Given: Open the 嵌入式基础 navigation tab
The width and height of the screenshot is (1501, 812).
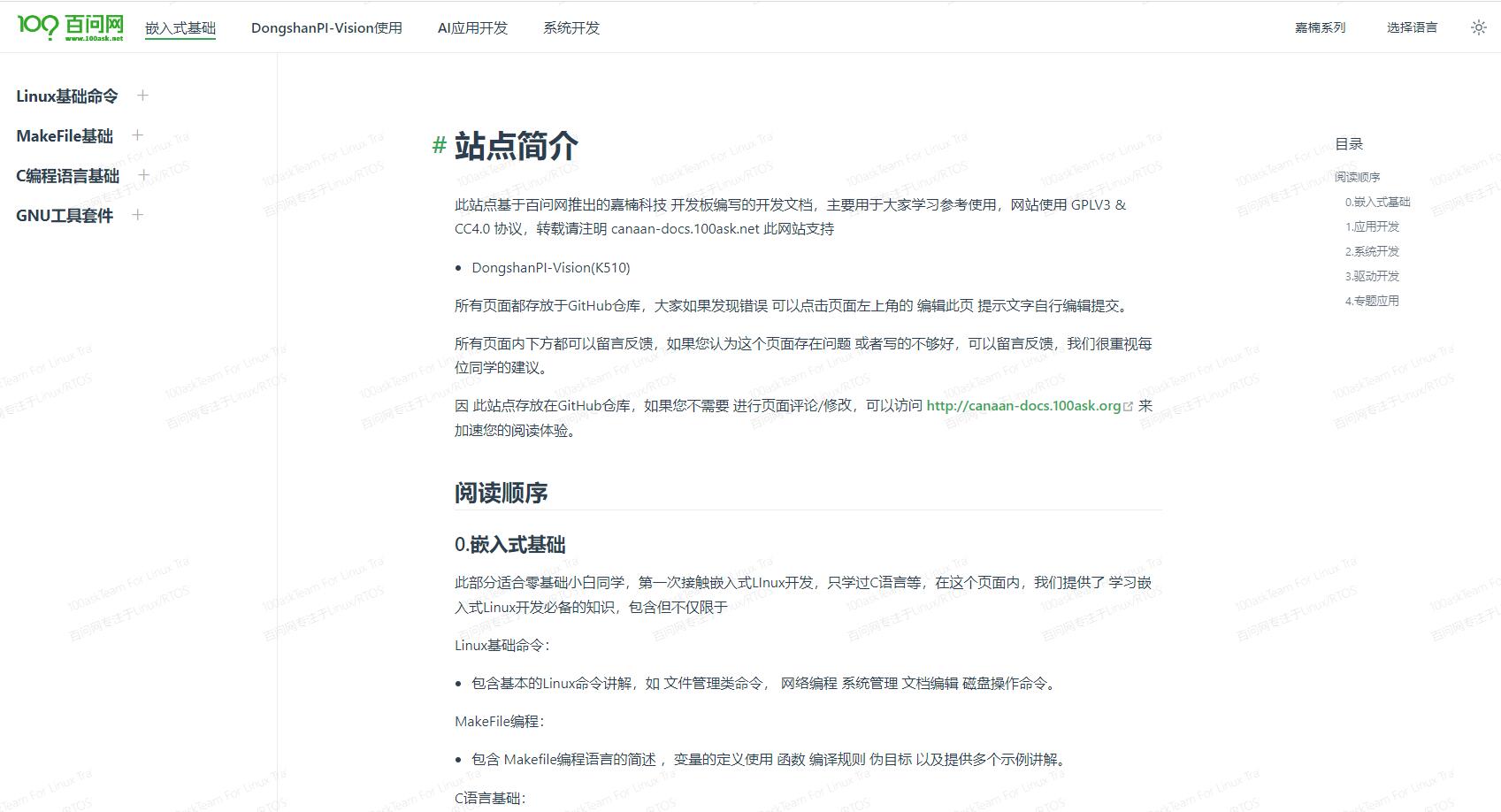Looking at the screenshot, I should pos(180,28).
